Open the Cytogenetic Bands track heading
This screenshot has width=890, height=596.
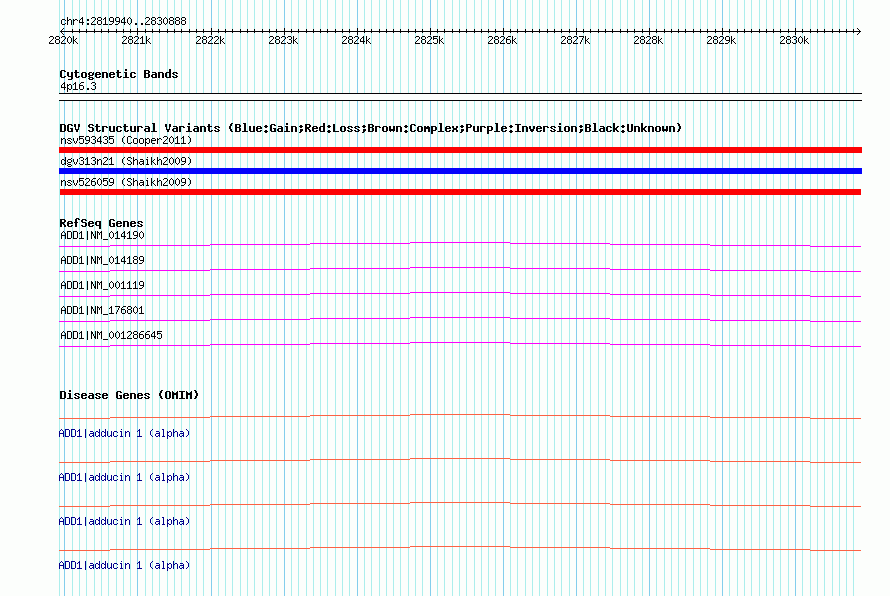(119, 74)
